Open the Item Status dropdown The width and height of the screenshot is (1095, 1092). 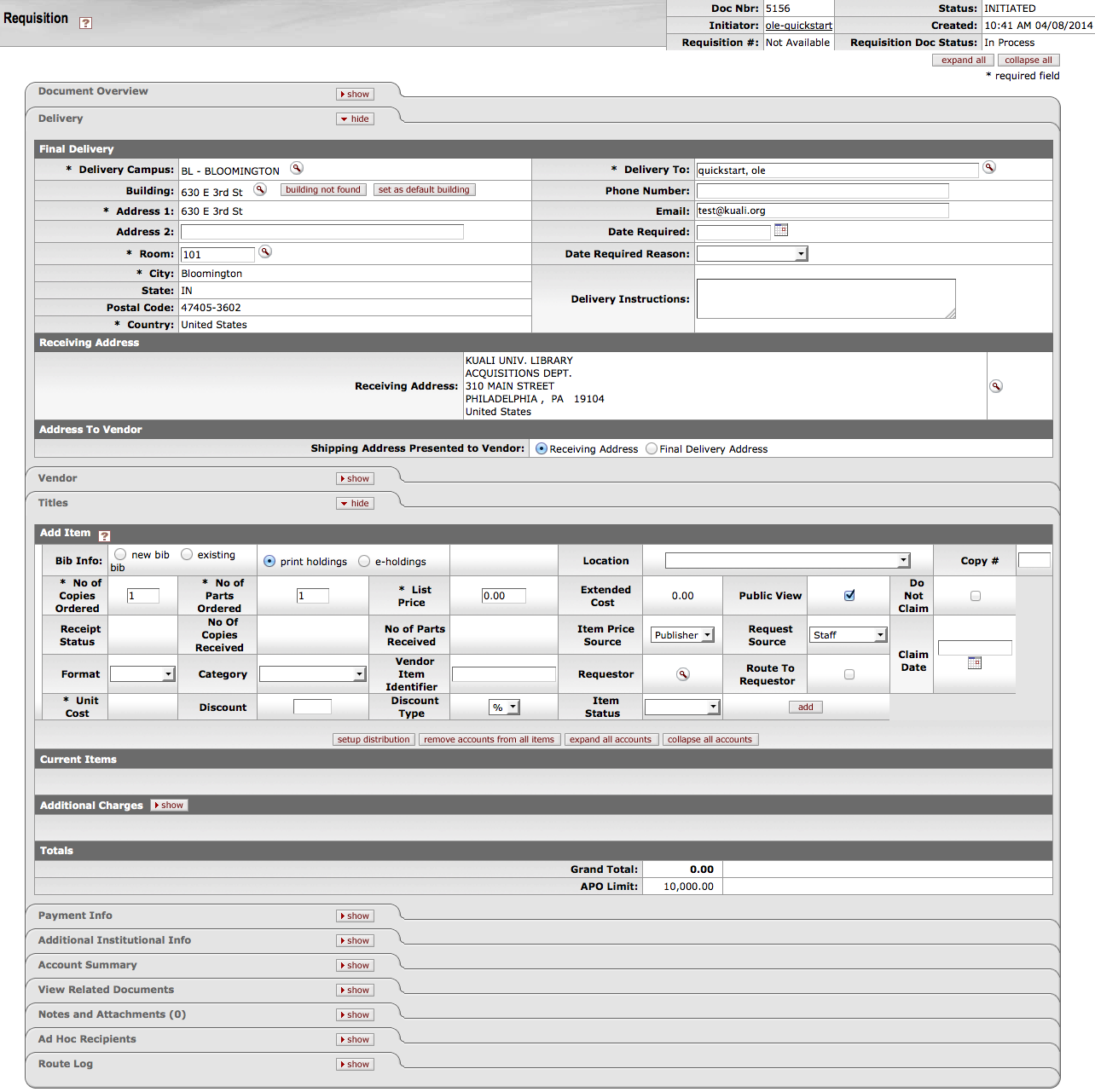pyautogui.click(x=682, y=707)
